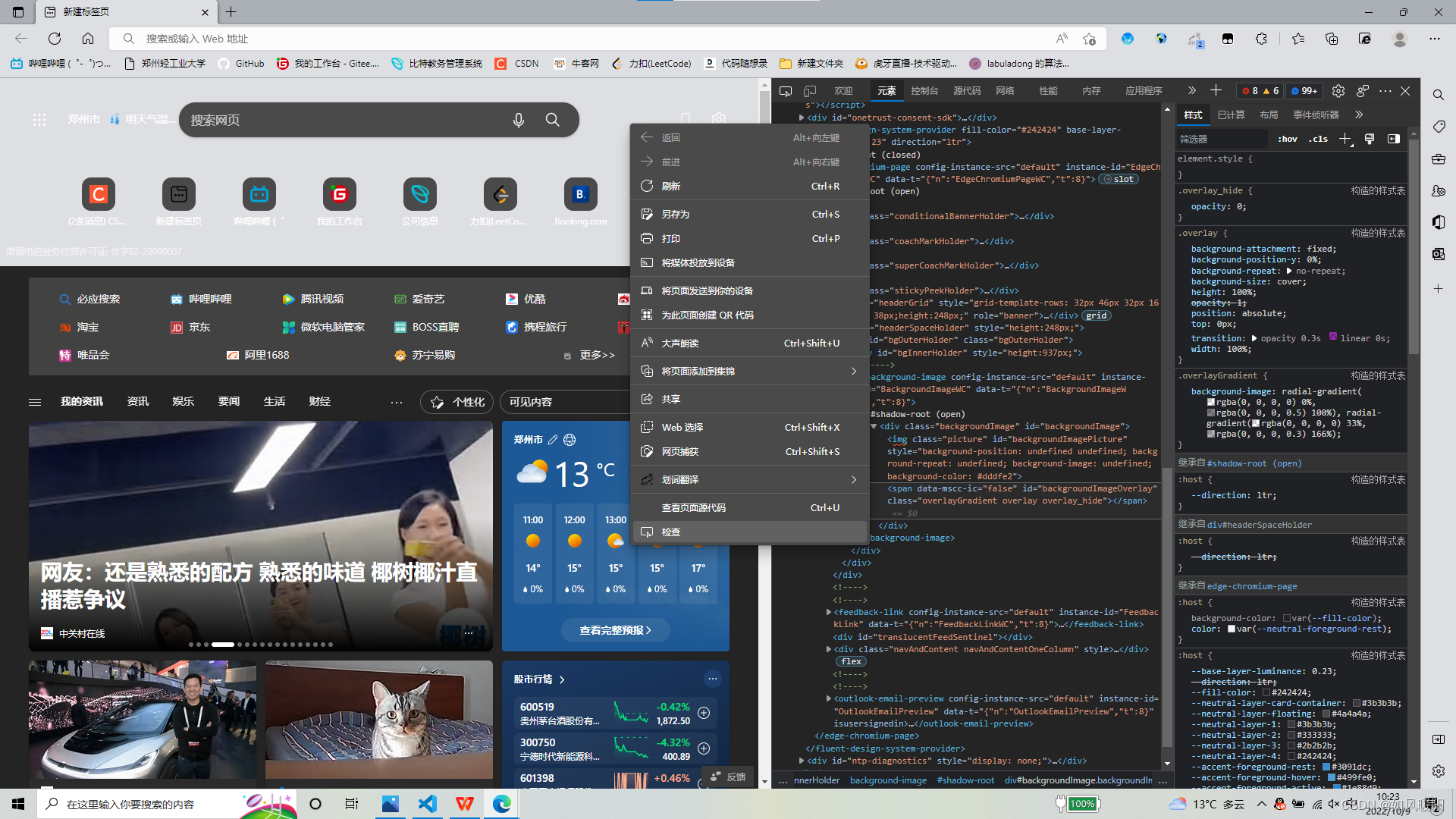The width and height of the screenshot is (1456, 819).
Task: Open DevTools feedback icon
Action: pos(1363,91)
